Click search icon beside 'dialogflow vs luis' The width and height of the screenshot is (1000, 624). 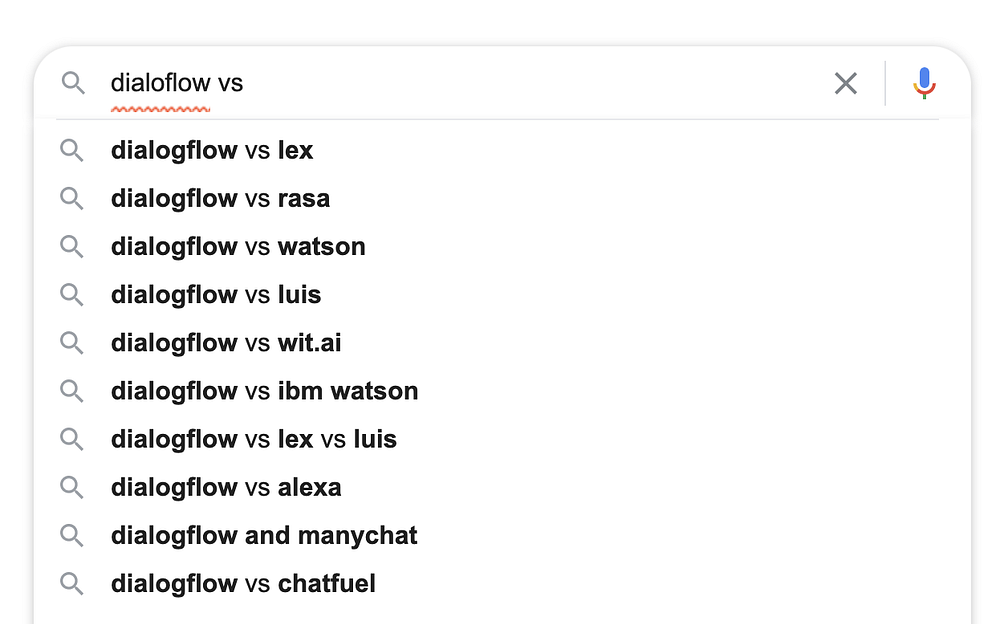(71, 295)
